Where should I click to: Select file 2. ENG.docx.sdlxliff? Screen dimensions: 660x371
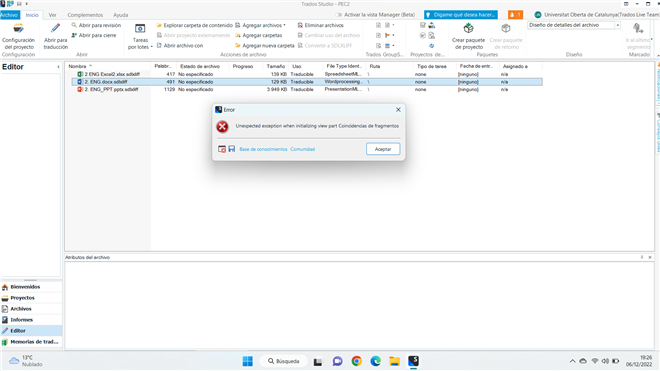[x=306, y=82]
